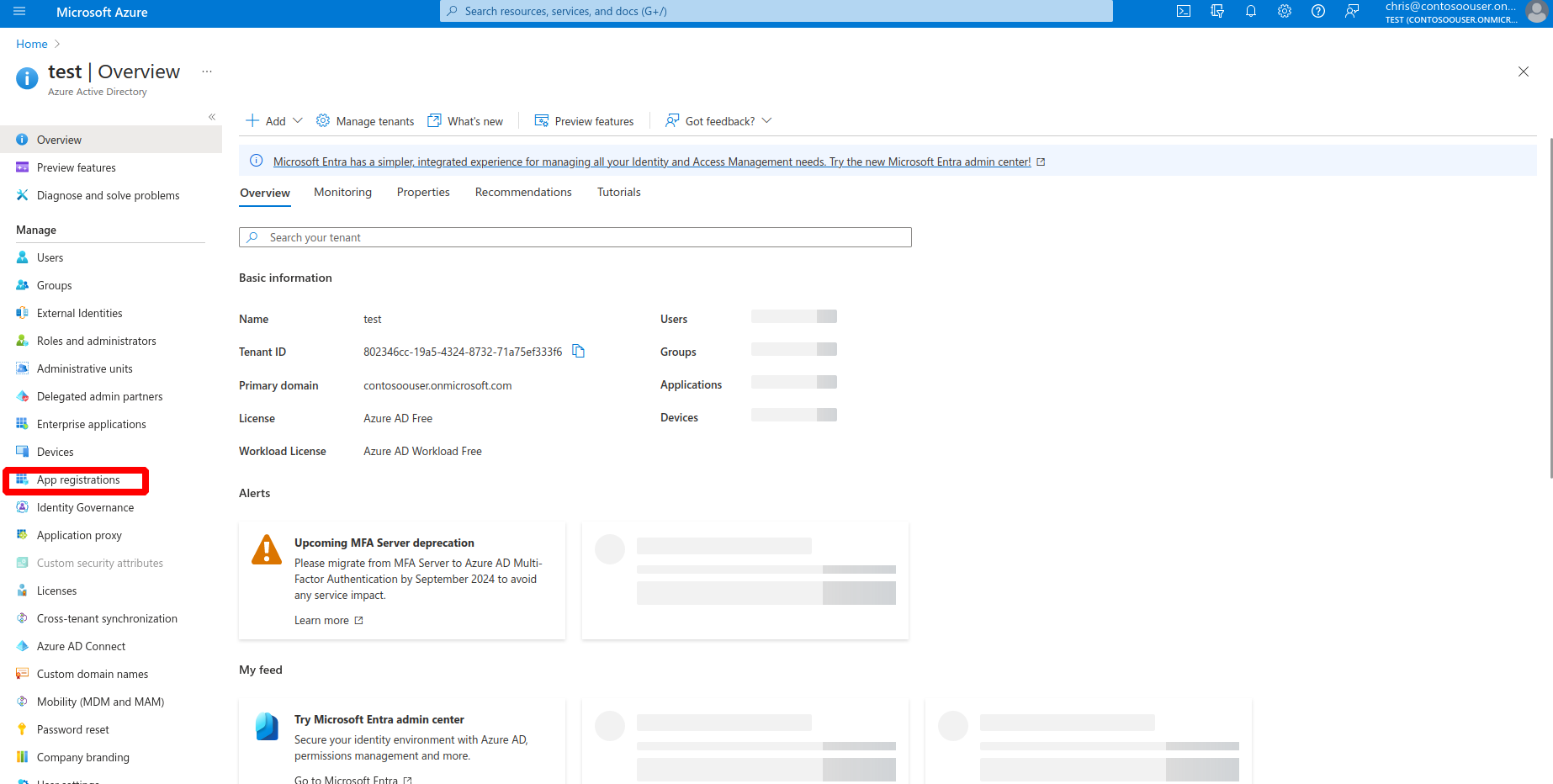
Task: Open the help question mark icon
Action: tap(1318, 12)
